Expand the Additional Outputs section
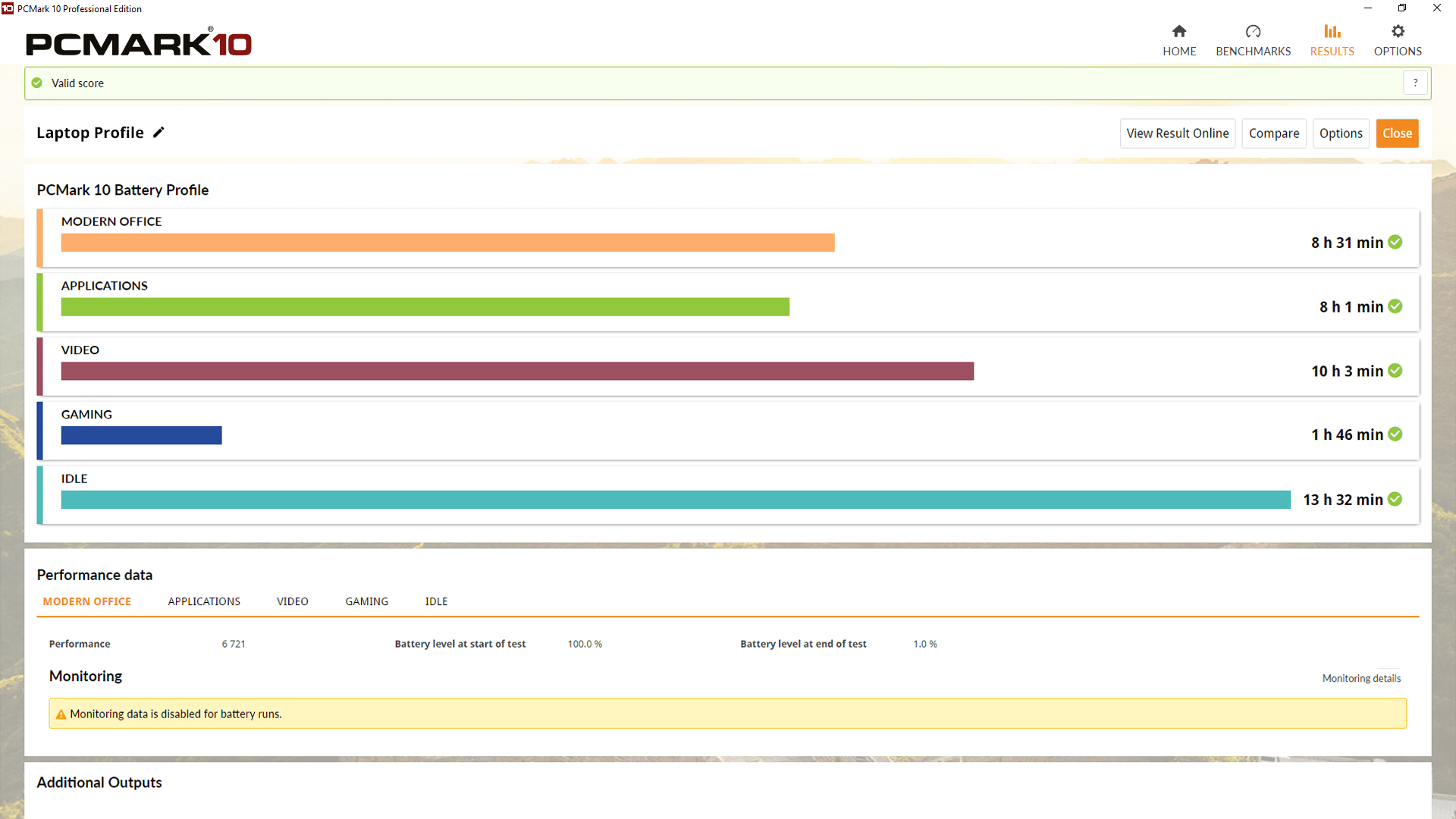The width and height of the screenshot is (1456, 819). (99, 782)
